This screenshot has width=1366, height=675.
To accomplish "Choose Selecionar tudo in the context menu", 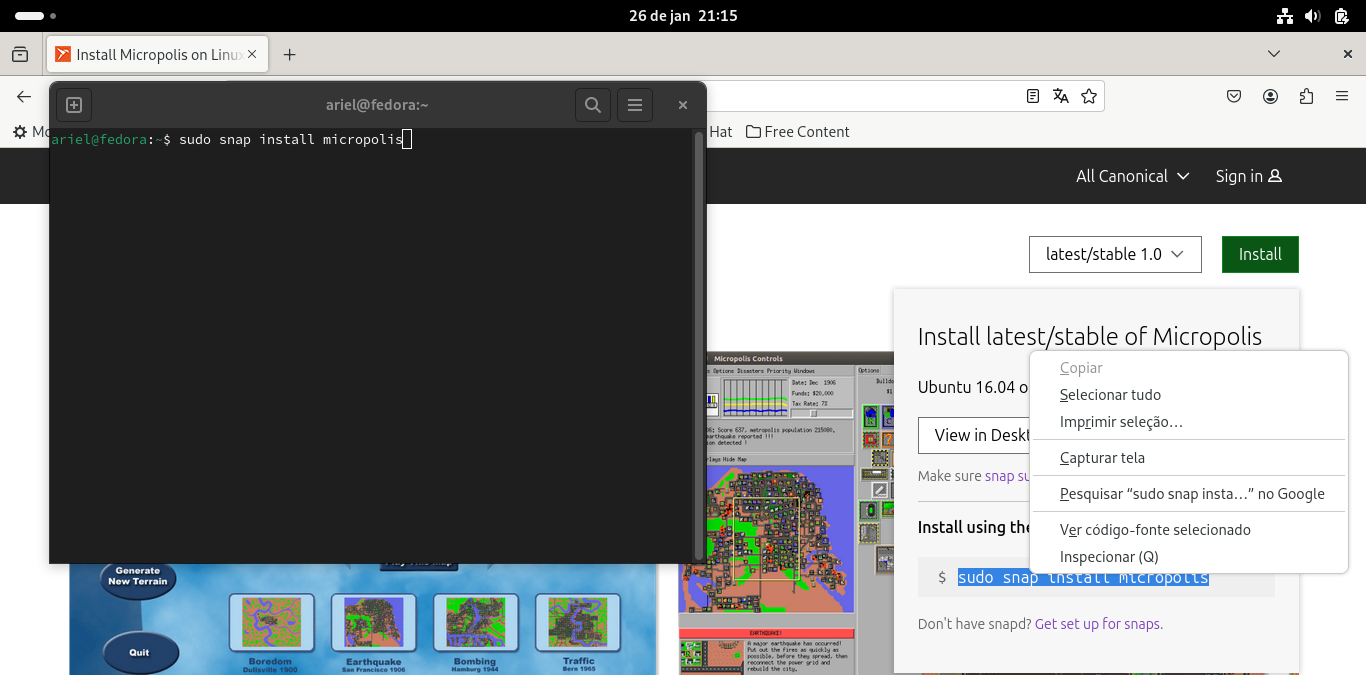I will (x=1109, y=394).
